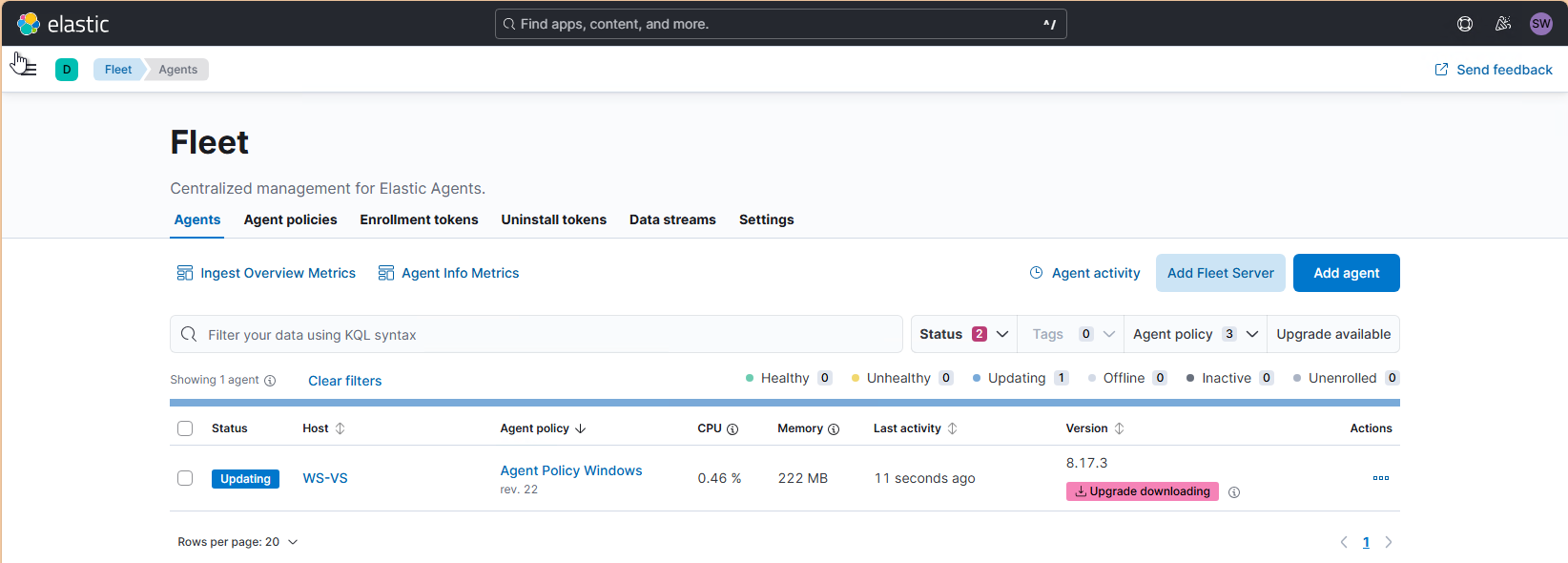Sort by Host column arrows
The width and height of the screenshot is (1568, 563).
tap(340, 428)
